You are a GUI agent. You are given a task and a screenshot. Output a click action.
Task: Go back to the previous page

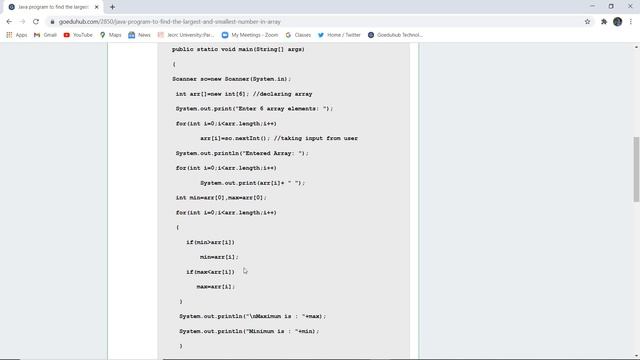point(9,22)
